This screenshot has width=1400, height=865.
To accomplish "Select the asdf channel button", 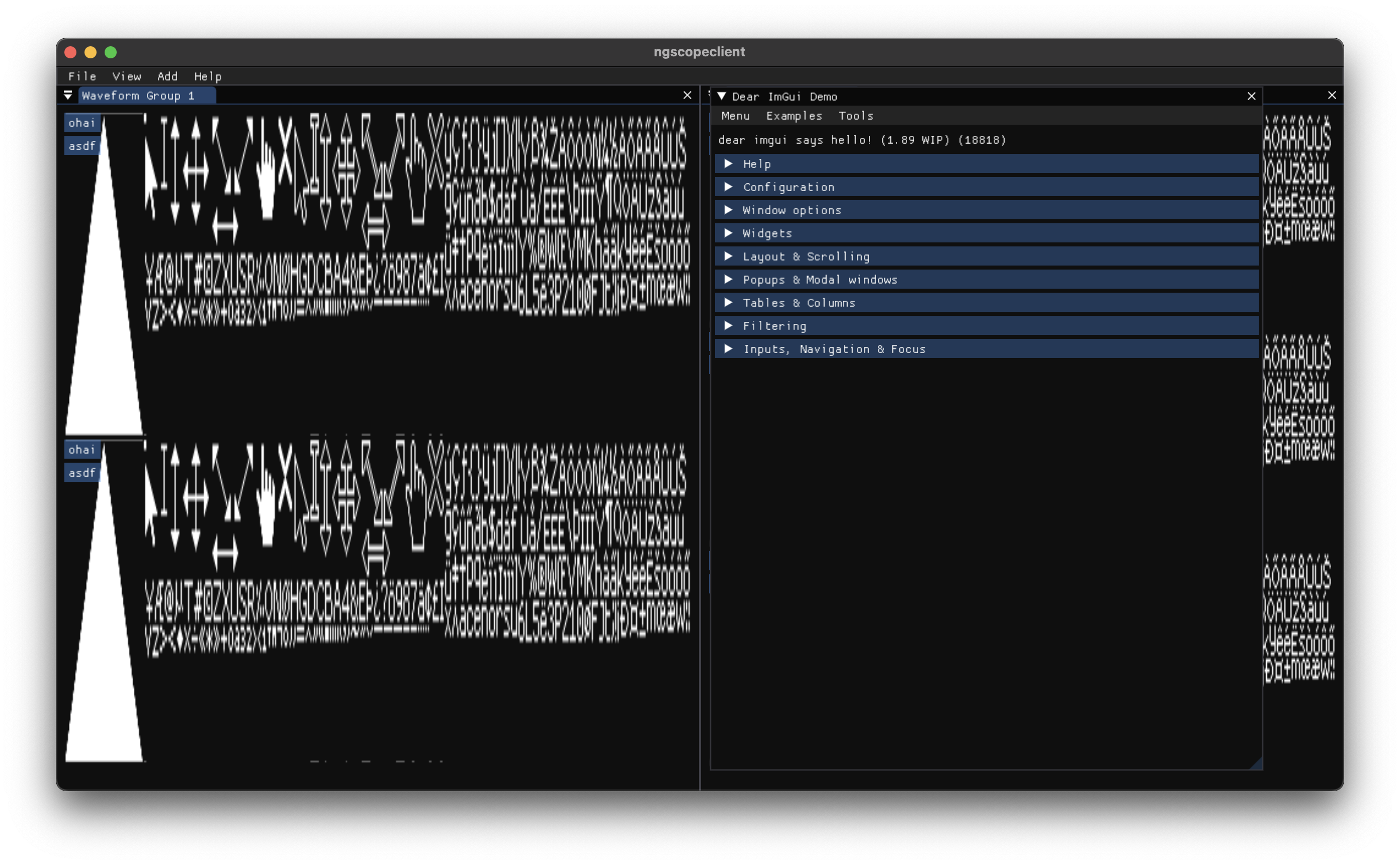I will (82, 145).
